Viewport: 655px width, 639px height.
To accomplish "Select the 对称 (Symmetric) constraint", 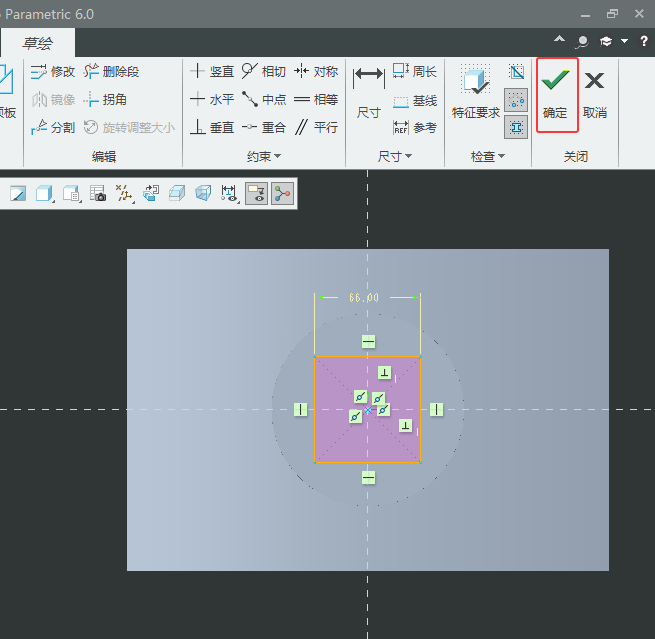I will 316,72.
